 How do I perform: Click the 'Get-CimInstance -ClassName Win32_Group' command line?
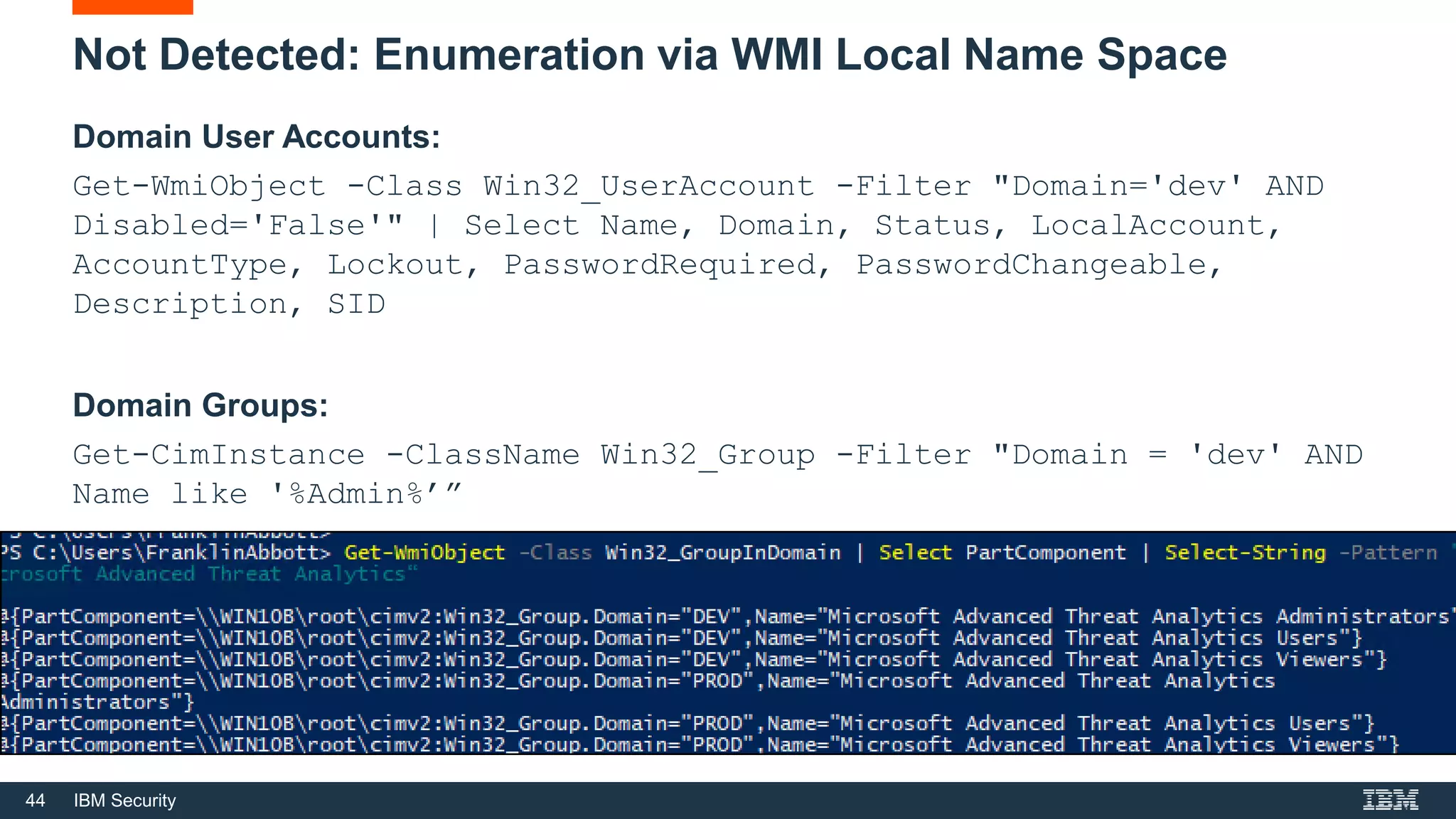tap(718, 455)
